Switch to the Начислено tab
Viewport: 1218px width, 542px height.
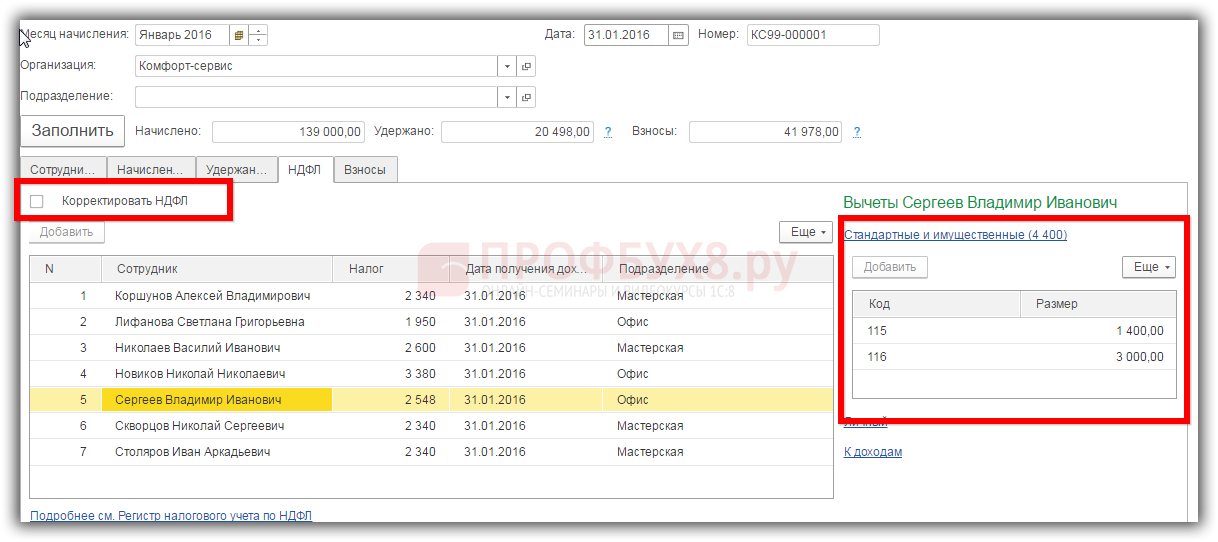(151, 170)
